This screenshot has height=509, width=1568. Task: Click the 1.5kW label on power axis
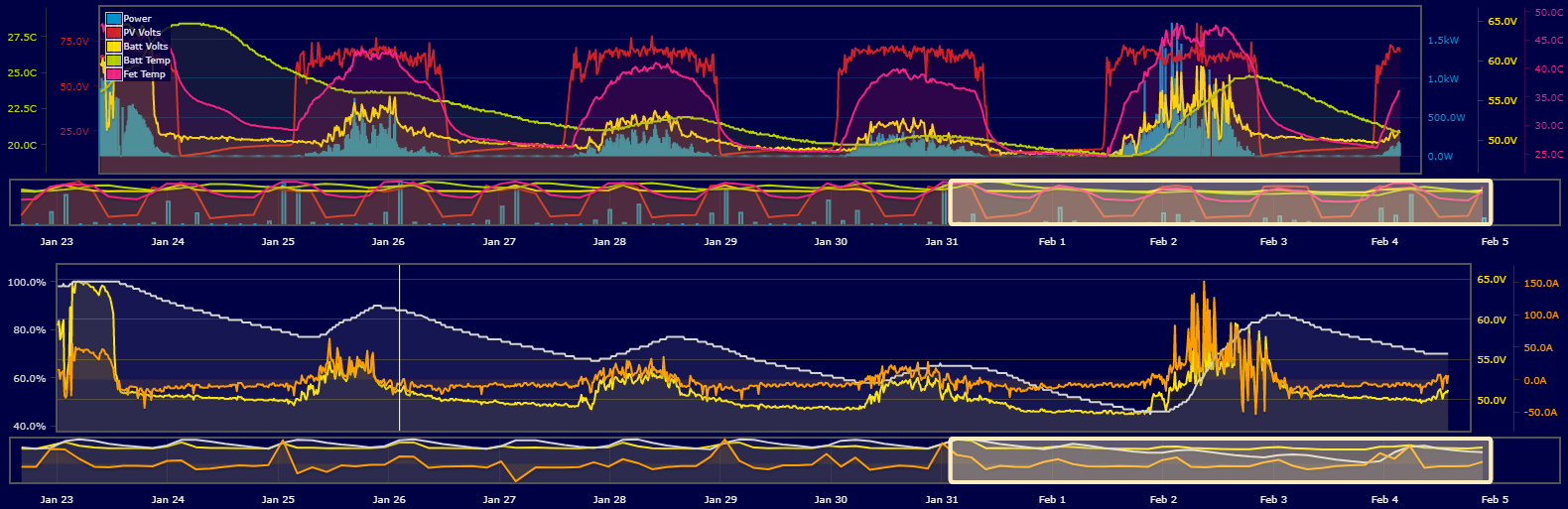pos(1443,41)
